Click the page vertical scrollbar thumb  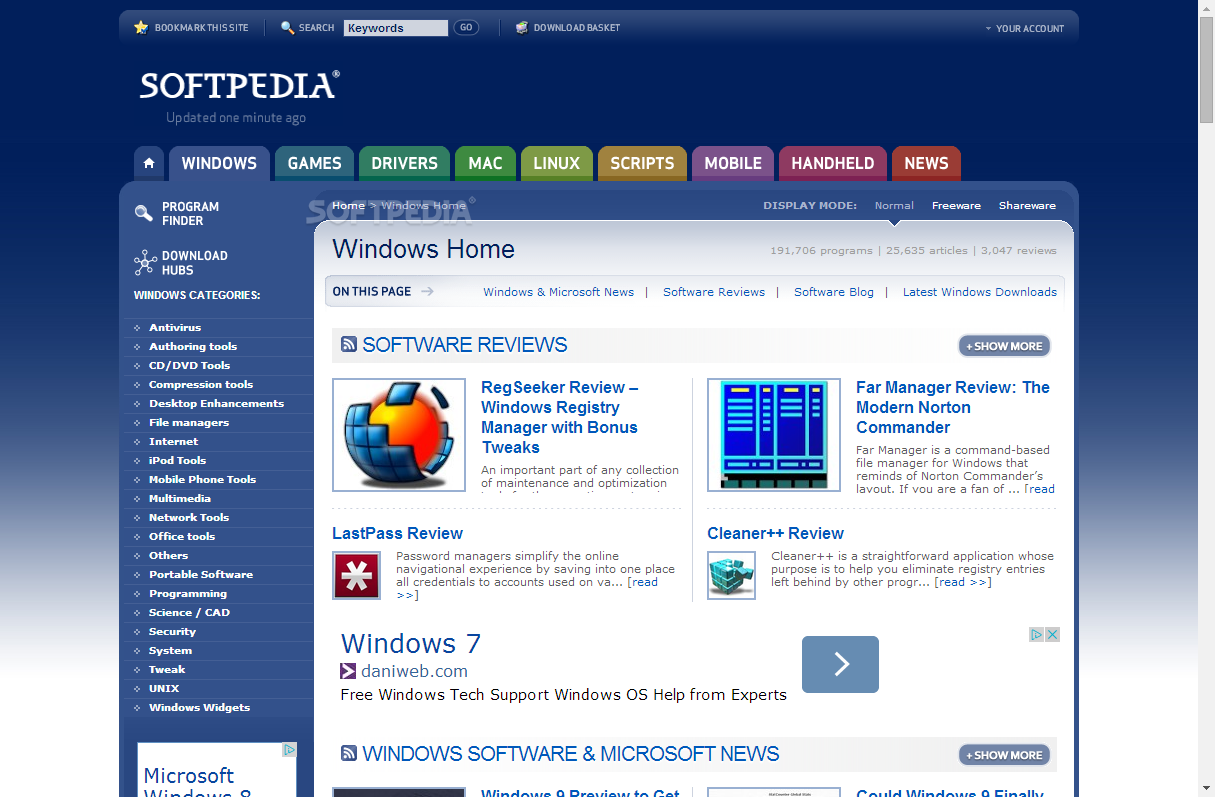pyautogui.click(x=1206, y=69)
